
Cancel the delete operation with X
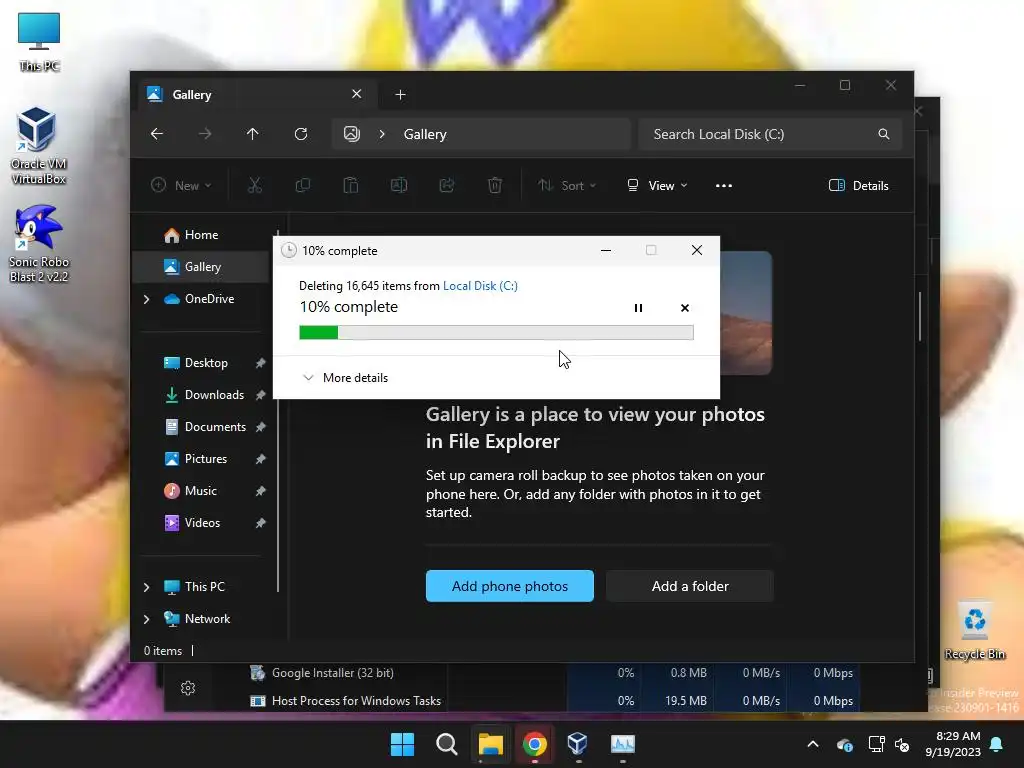click(x=684, y=308)
